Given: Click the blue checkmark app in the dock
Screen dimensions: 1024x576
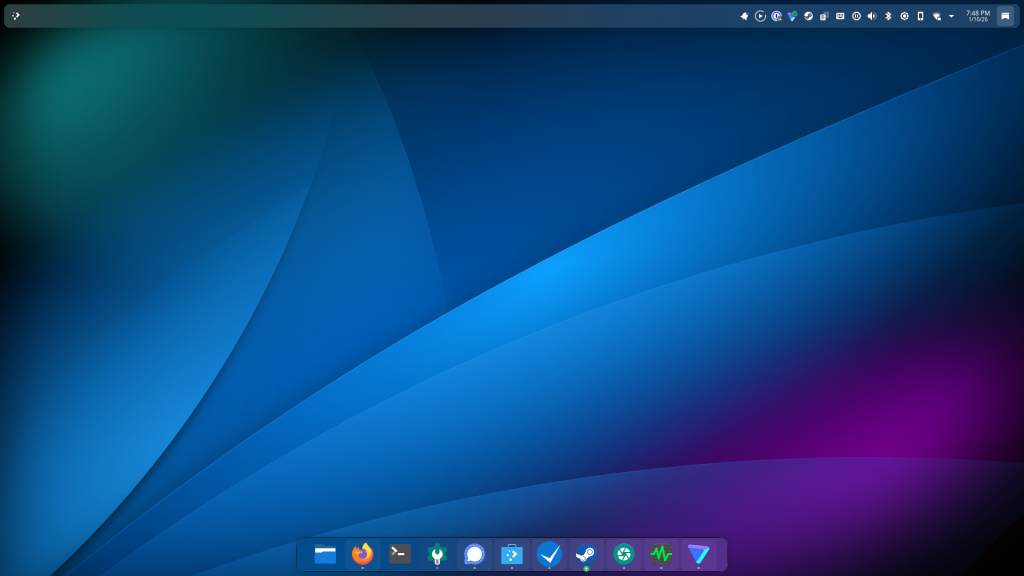Looking at the screenshot, I should pyautogui.click(x=549, y=554).
